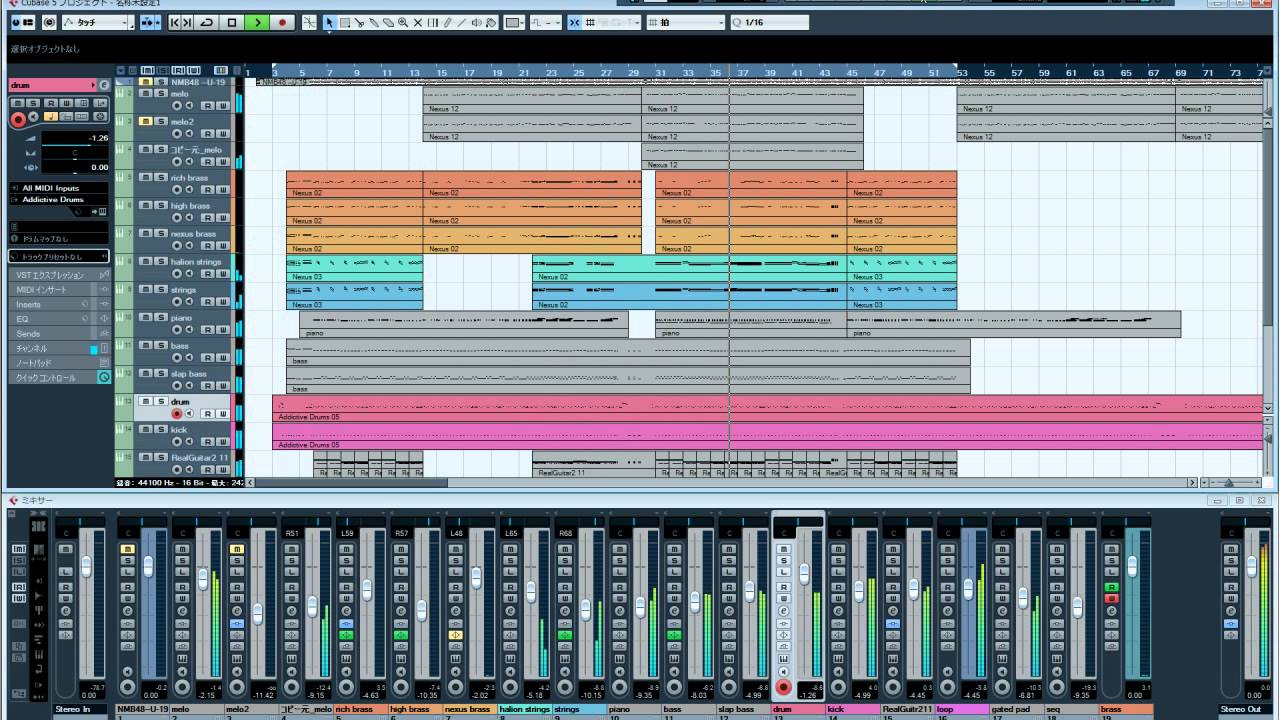The image size is (1280, 720).
Task: Select the Glue tool
Action: [x=374, y=22]
